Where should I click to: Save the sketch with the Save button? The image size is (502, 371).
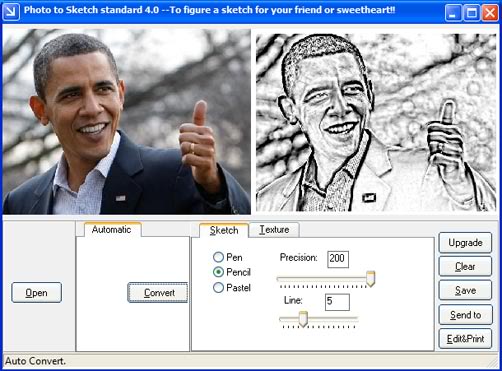tap(465, 290)
